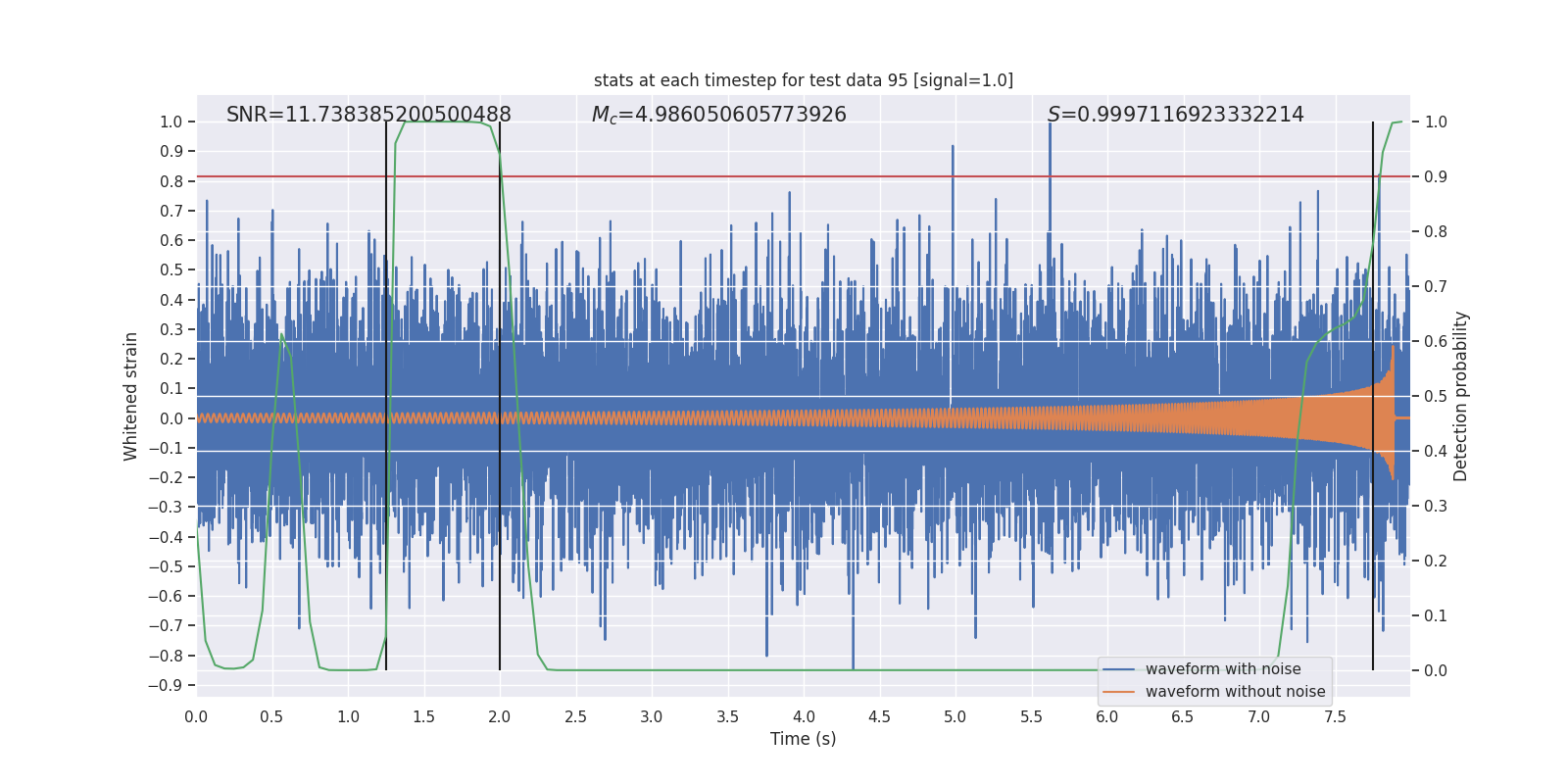Screen dimensions: 1568x784
Task: Click the blue legend line for waveform with noise
Action: pos(1119,669)
